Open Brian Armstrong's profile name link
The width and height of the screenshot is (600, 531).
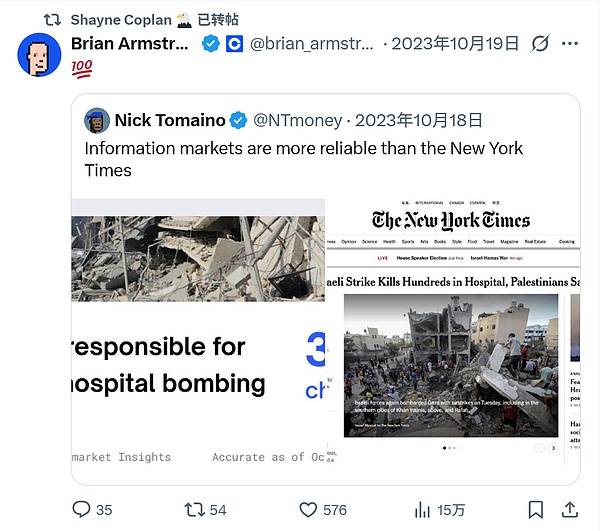pyautogui.click(x=131, y=44)
